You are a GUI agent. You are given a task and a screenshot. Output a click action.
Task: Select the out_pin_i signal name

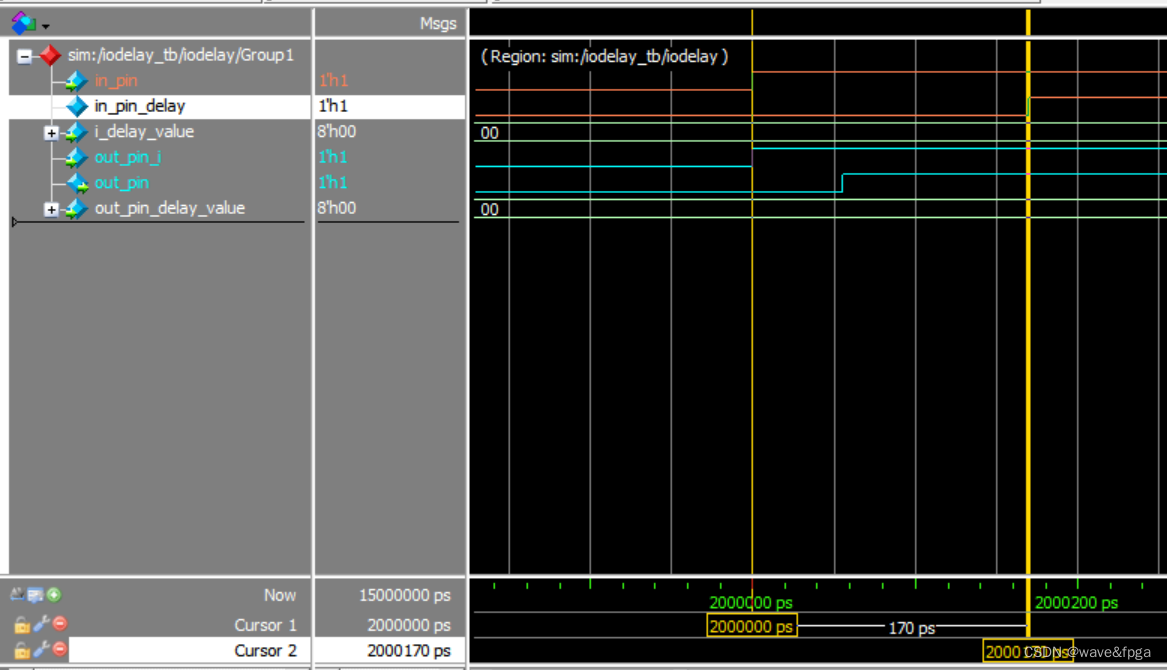pyautogui.click(x=127, y=157)
